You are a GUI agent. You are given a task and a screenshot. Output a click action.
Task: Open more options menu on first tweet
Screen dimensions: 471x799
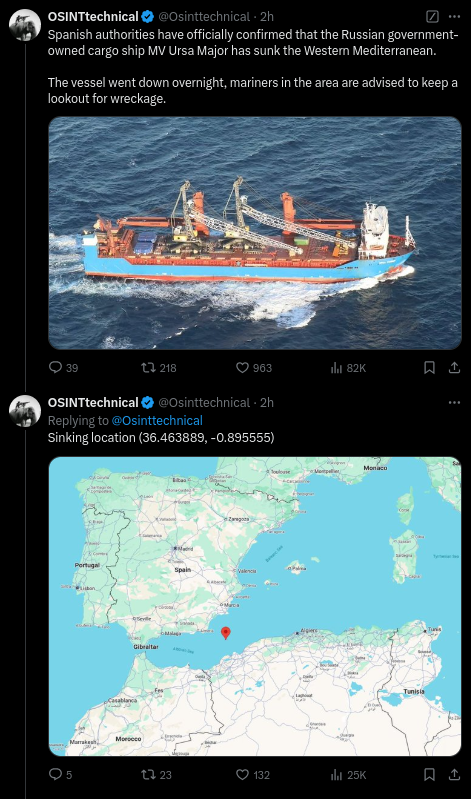(454, 17)
